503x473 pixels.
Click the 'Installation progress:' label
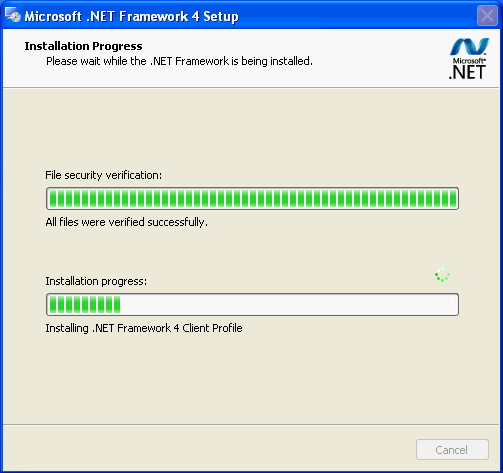point(96,281)
